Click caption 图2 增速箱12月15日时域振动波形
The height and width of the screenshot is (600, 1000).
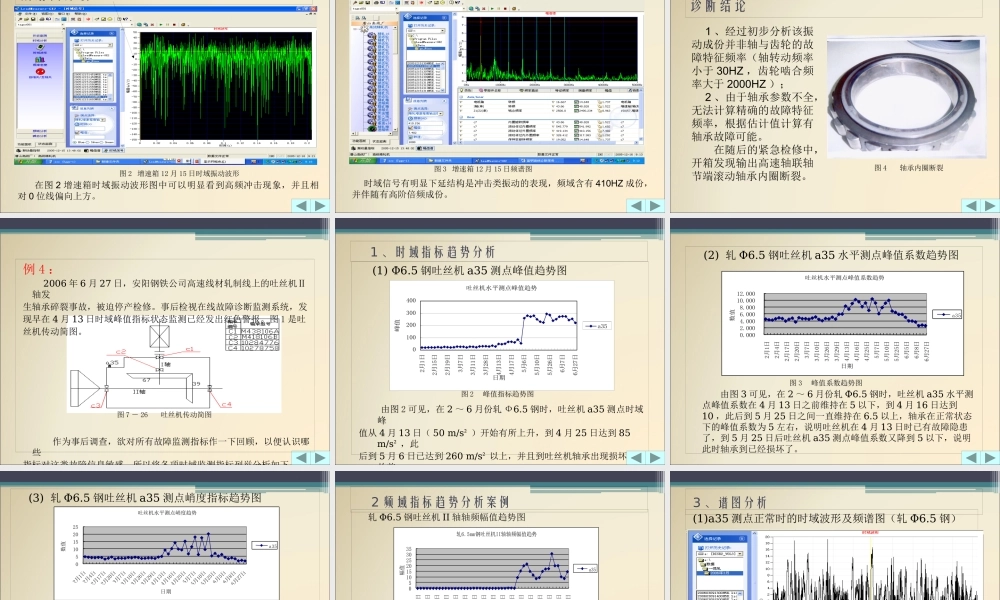[x=179, y=173]
